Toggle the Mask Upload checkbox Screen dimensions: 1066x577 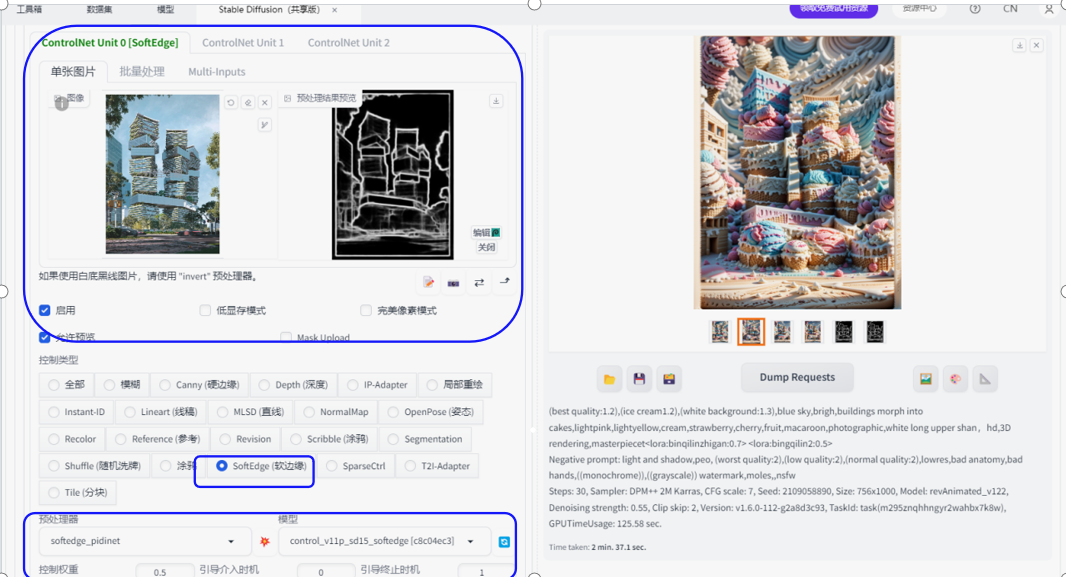pyautogui.click(x=286, y=337)
